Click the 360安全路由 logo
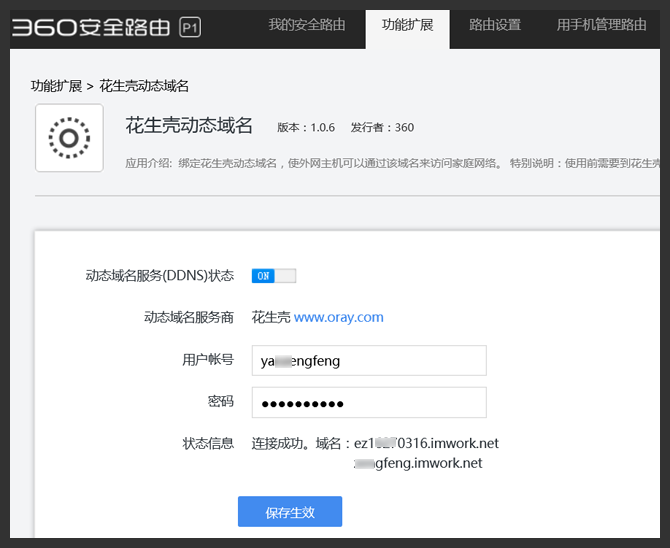The image size is (670, 548). [91, 28]
